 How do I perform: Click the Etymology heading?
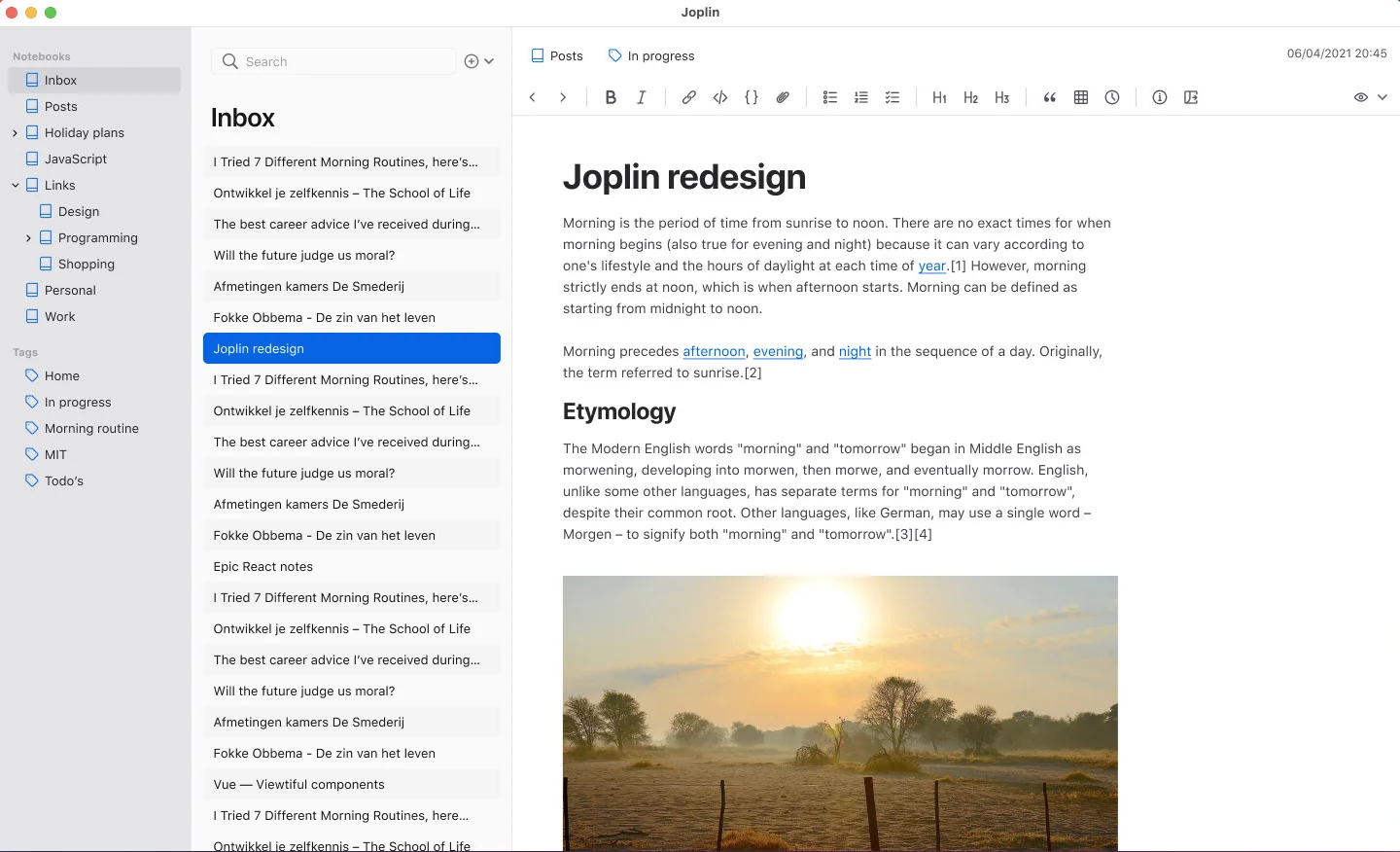[x=619, y=411]
